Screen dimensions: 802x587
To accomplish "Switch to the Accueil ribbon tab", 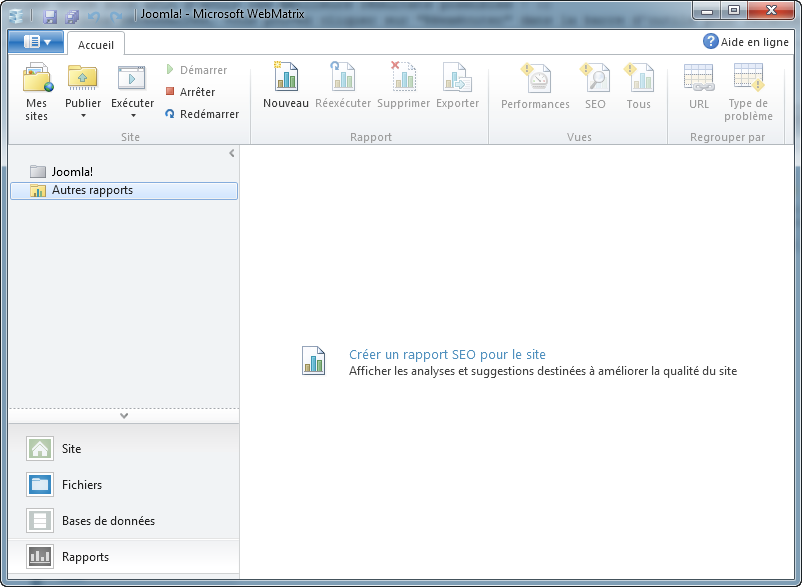I will click(95, 43).
